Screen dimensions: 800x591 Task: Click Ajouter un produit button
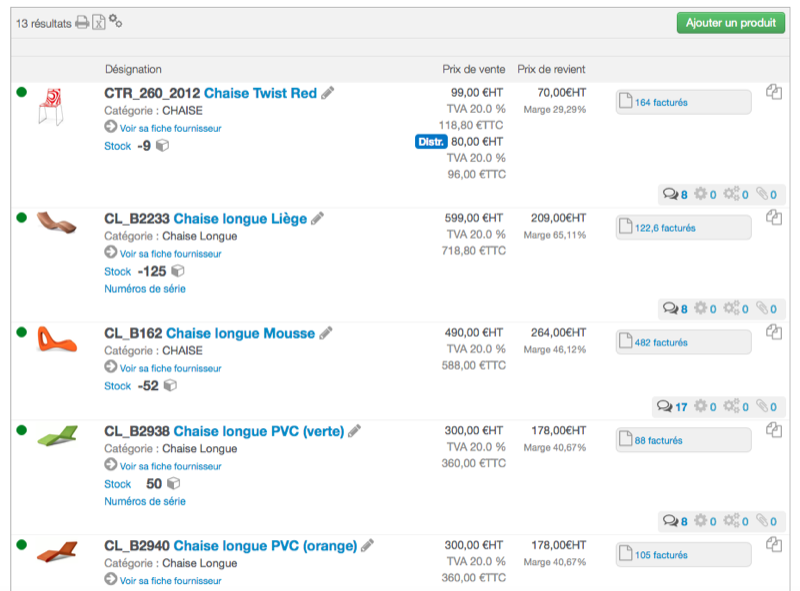coord(731,23)
